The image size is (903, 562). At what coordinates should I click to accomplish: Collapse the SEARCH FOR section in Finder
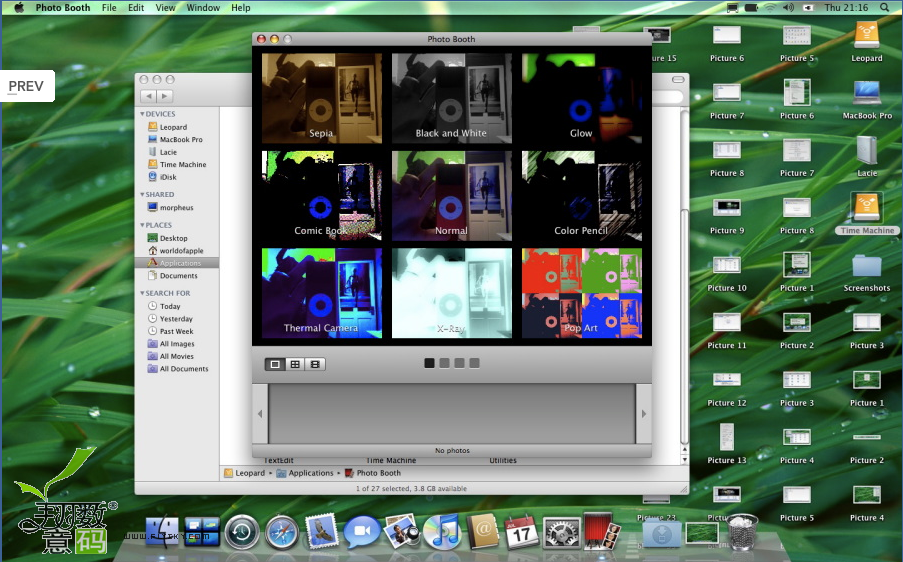142,293
